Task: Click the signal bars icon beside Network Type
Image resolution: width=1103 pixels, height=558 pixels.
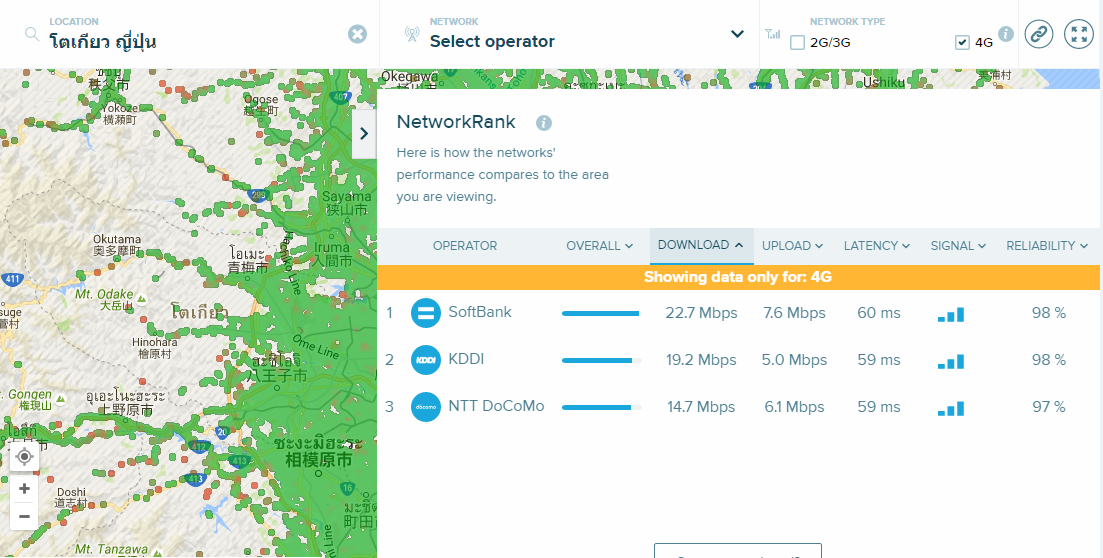Action: [x=773, y=33]
